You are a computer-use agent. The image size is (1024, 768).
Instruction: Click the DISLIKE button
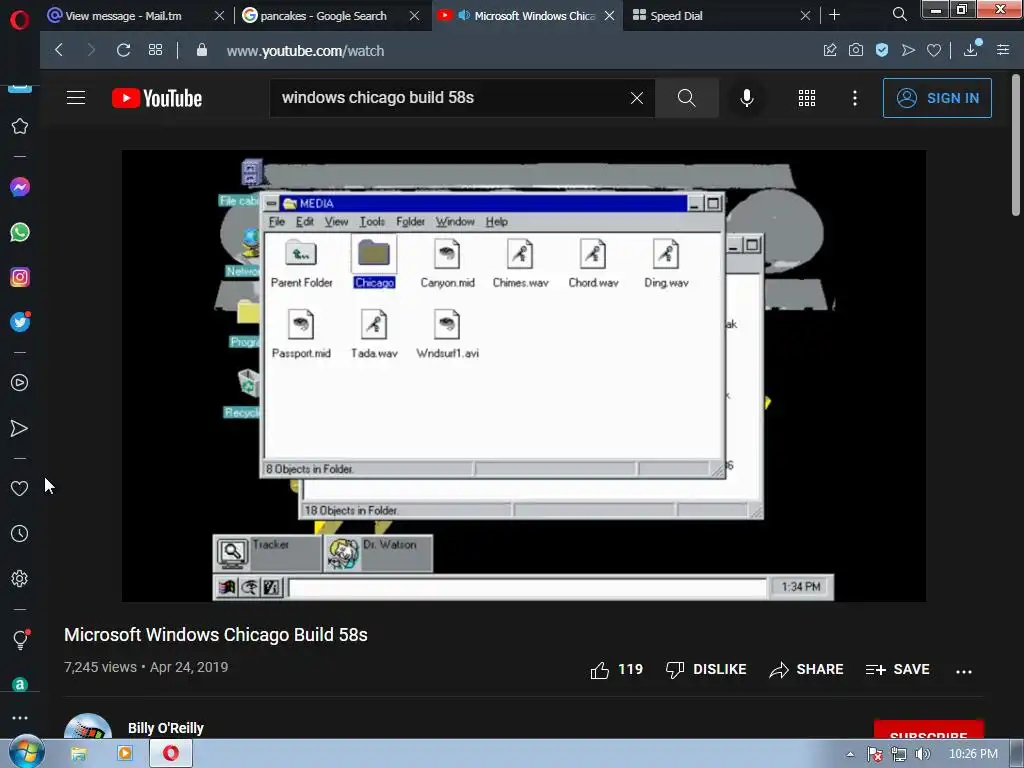pyautogui.click(x=706, y=669)
